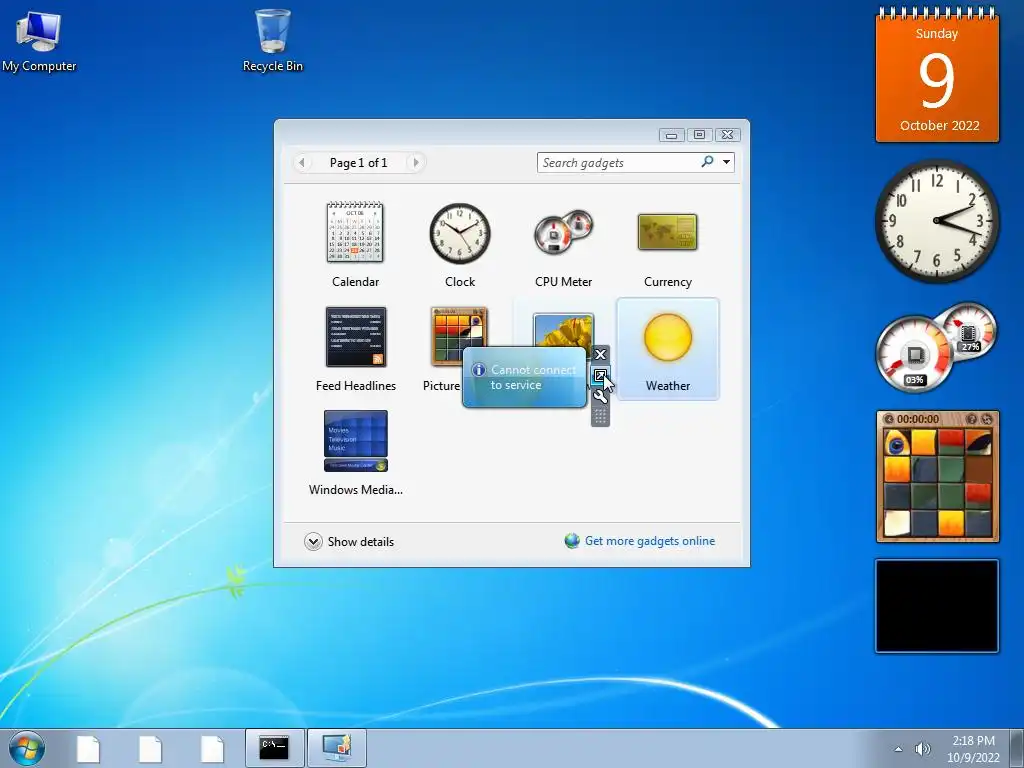Image resolution: width=1024 pixels, height=768 pixels.
Task: Click the search magnifier icon
Action: (x=707, y=161)
